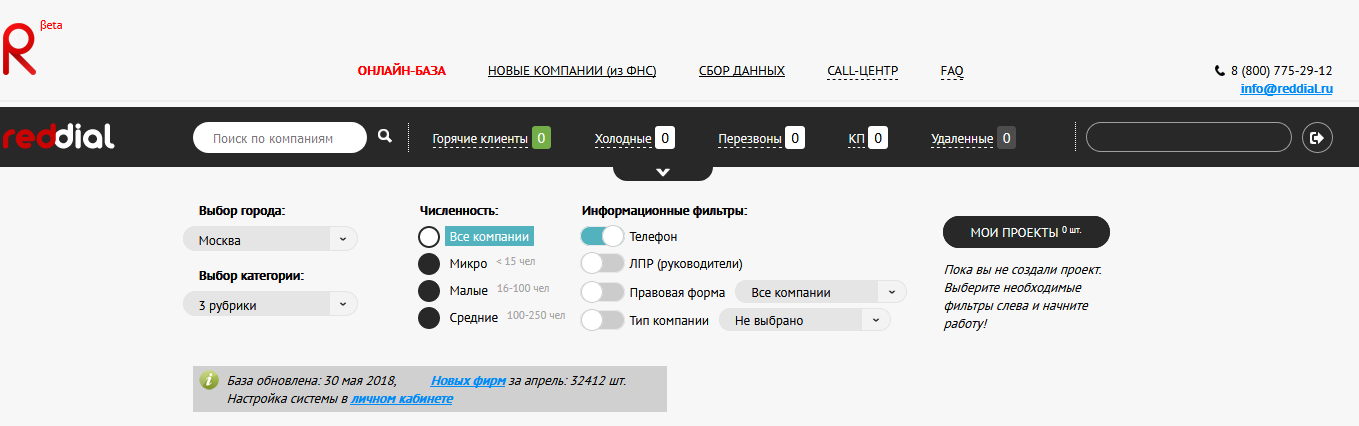Click text База обновлена: 30 мая 2018
Image resolution: width=1359 pixels, height=426 pixels.
click(312, 381)
